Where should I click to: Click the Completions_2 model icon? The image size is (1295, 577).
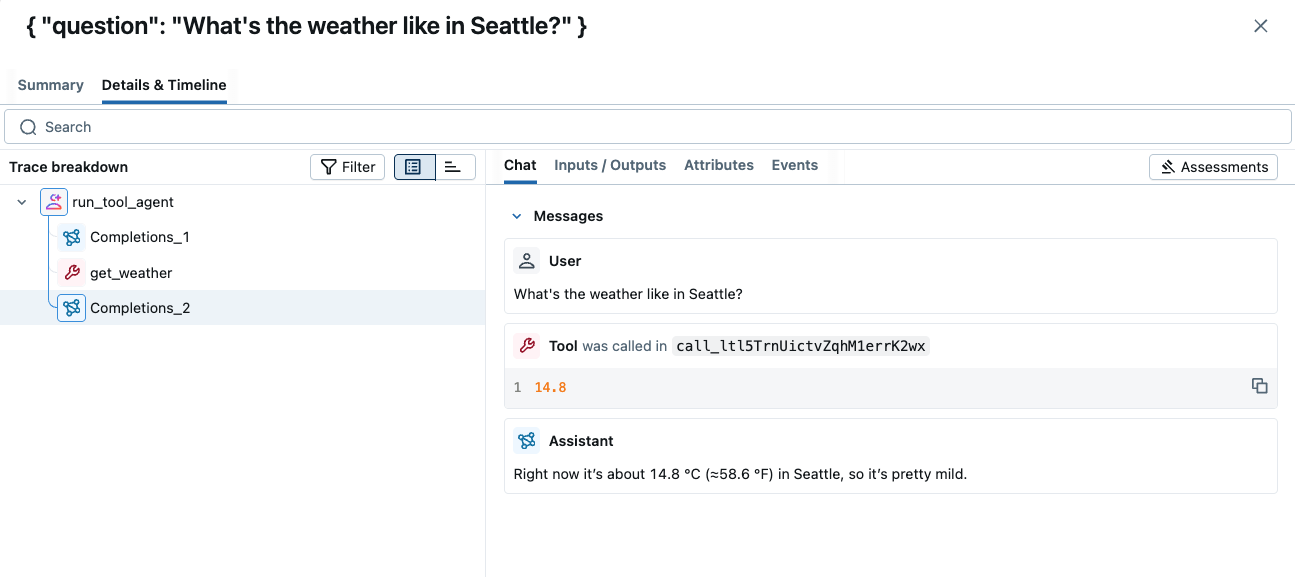[72, 308]
